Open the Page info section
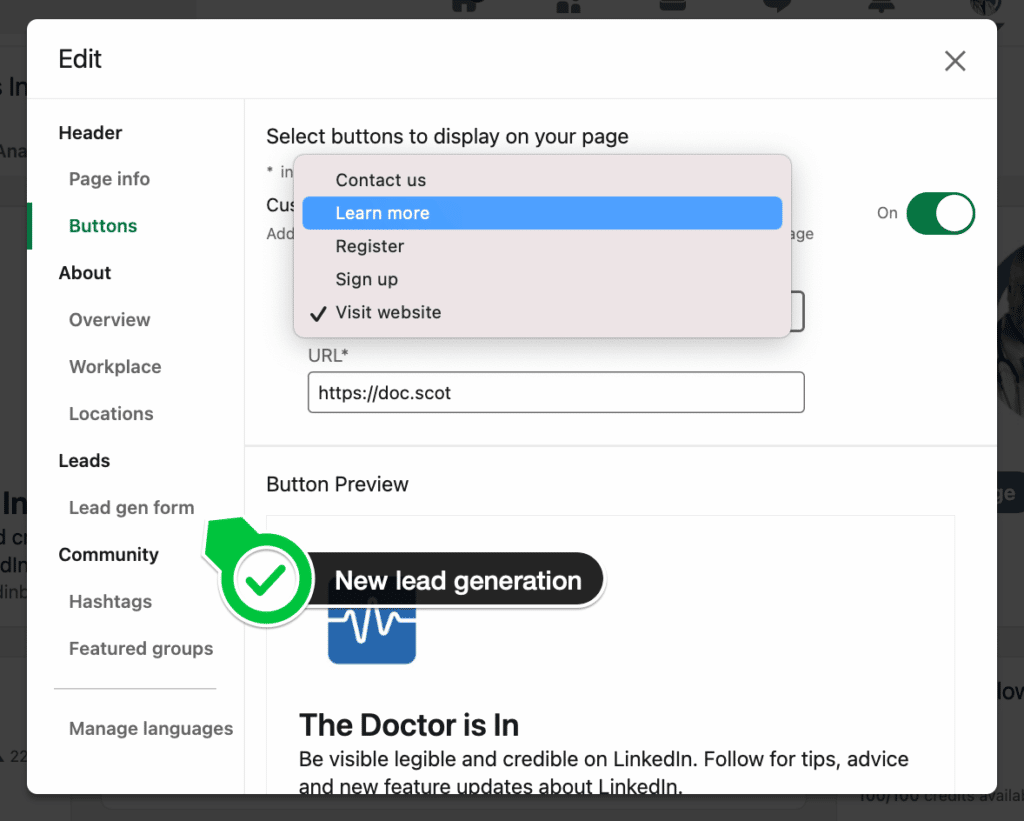The height and width of the screenshot is (821, 1024). (109, 179)
